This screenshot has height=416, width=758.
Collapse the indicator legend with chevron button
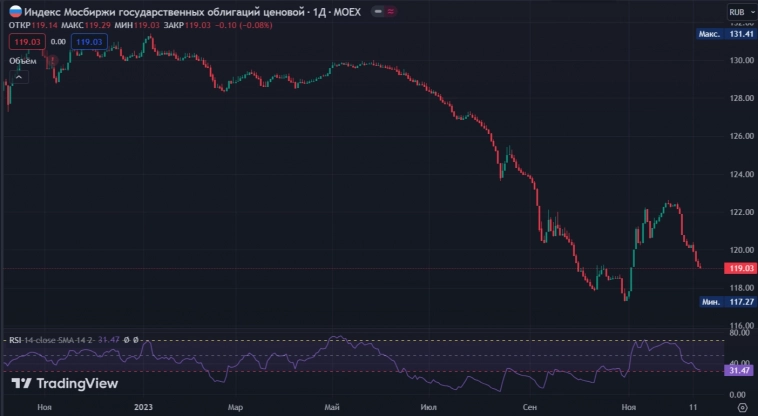[21, 77]
